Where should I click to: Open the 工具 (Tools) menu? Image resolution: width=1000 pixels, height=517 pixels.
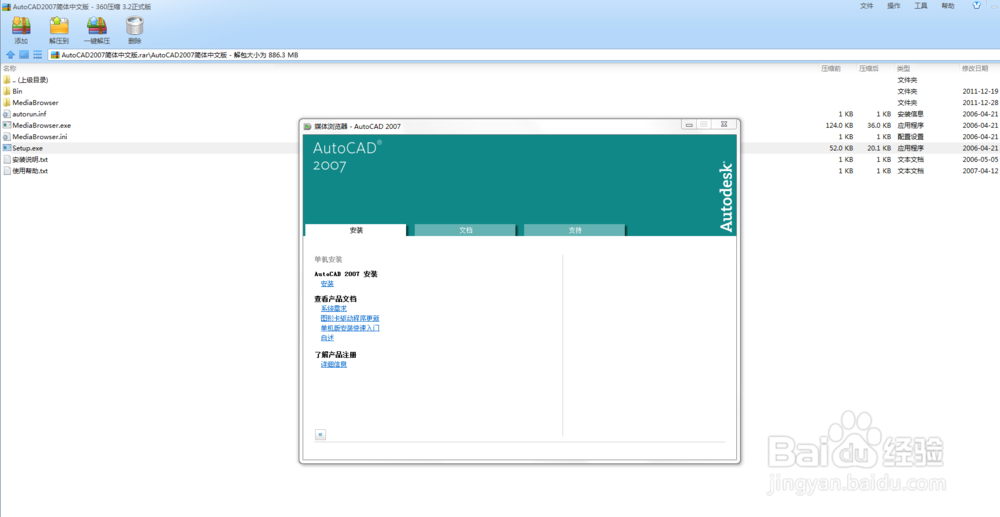[921, 6]
